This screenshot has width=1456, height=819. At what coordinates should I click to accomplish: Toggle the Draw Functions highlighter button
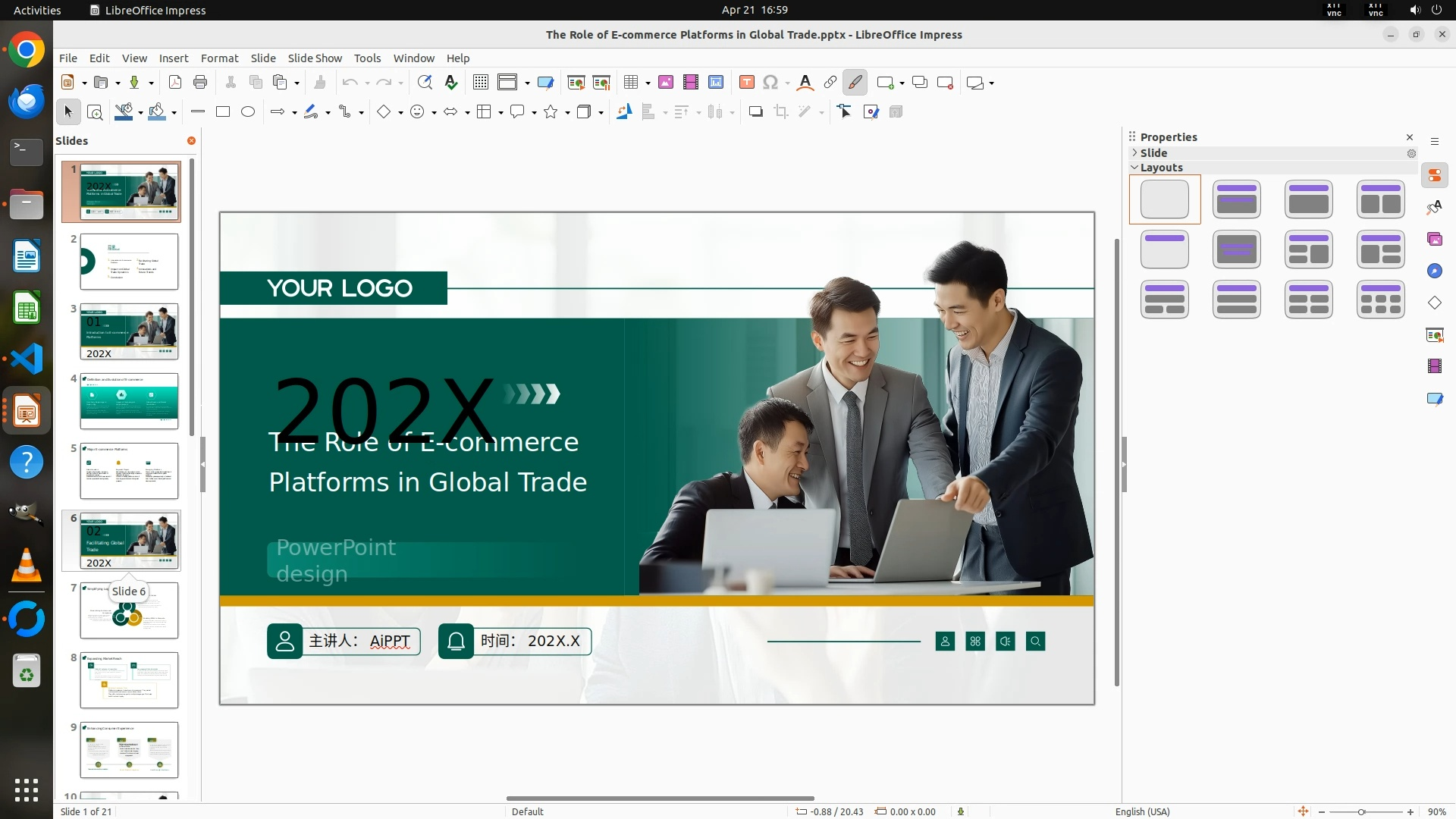[x=855, y=83]
